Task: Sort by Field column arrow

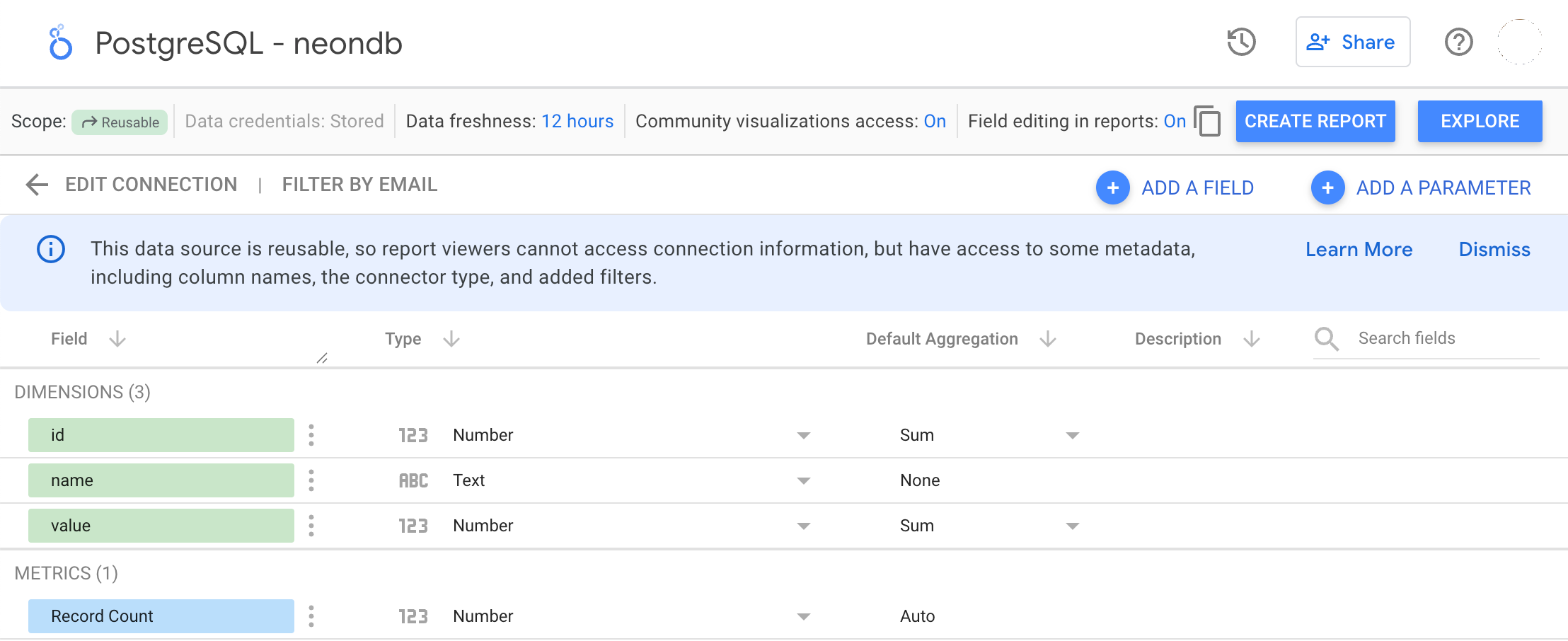Action: (x=117, y=339)
